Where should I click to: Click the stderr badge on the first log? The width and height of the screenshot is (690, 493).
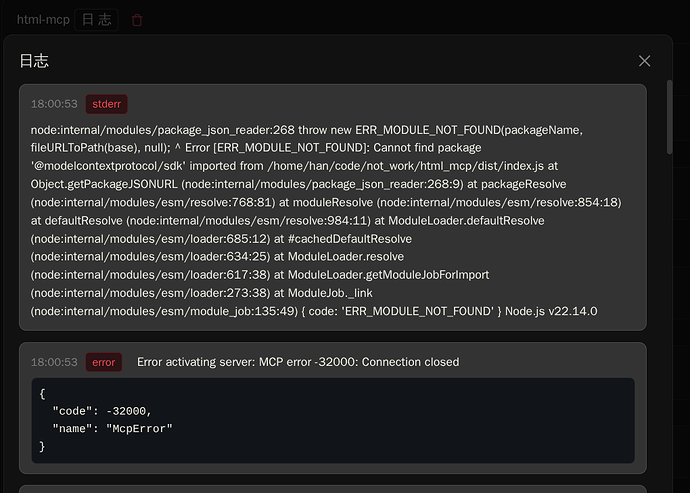[106, 104]
